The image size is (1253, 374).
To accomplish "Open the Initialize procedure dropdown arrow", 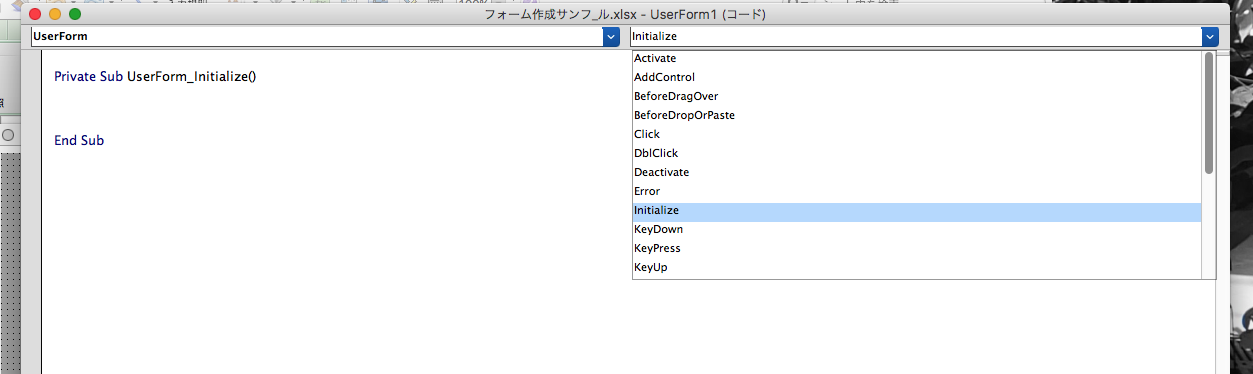I will (1211, 36).
